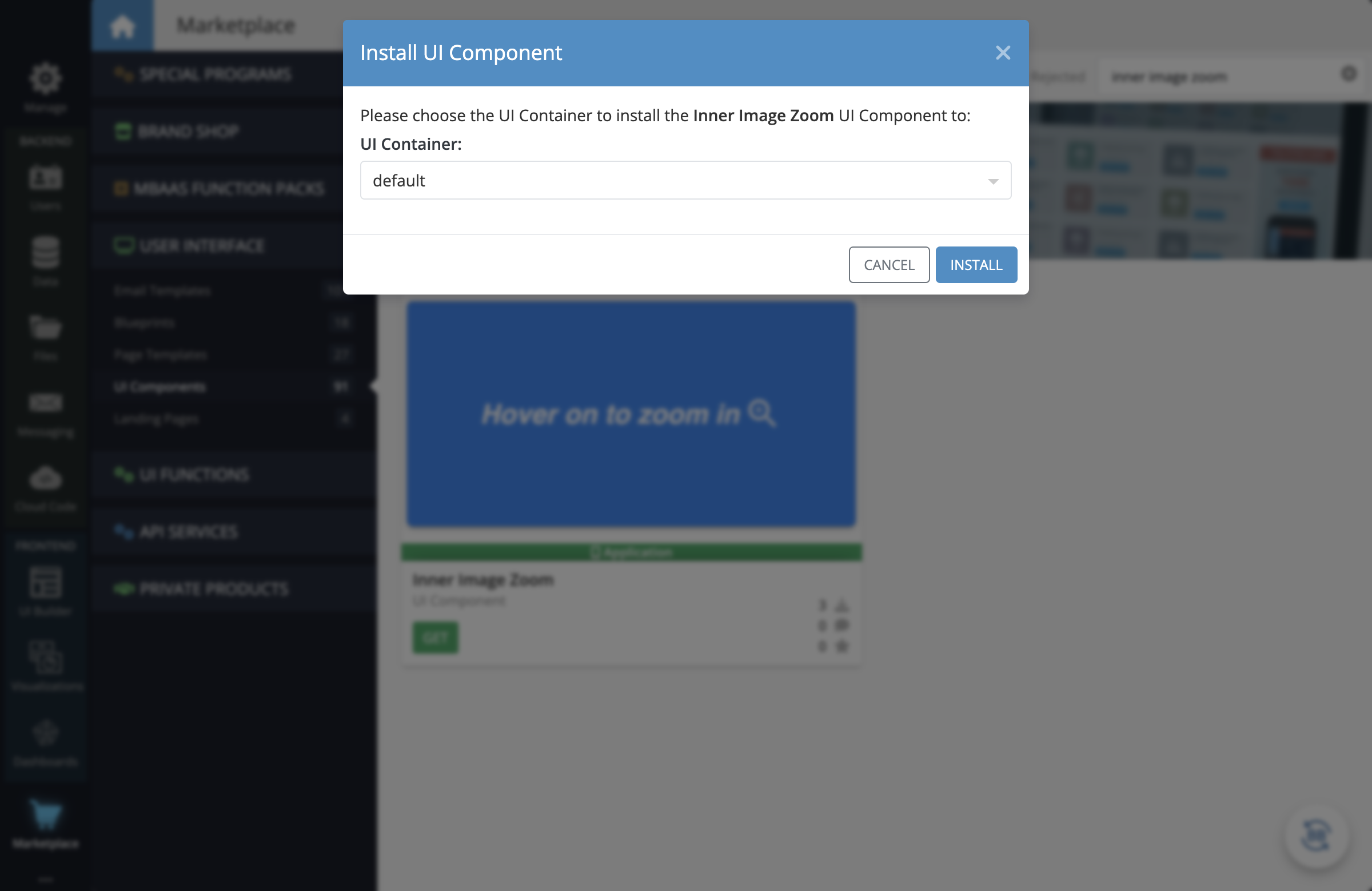Click the INSTALL button
The height and width of the screenshot is (891, 1372).
(x=976, y=264)
